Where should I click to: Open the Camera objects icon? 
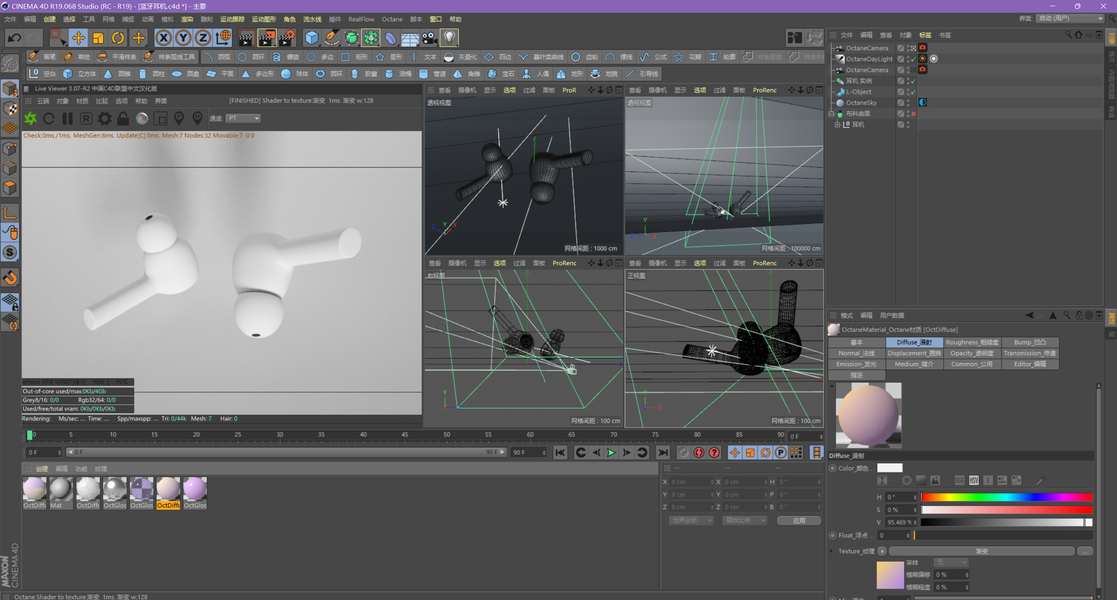pyautogui.click(x=430, y=38)
